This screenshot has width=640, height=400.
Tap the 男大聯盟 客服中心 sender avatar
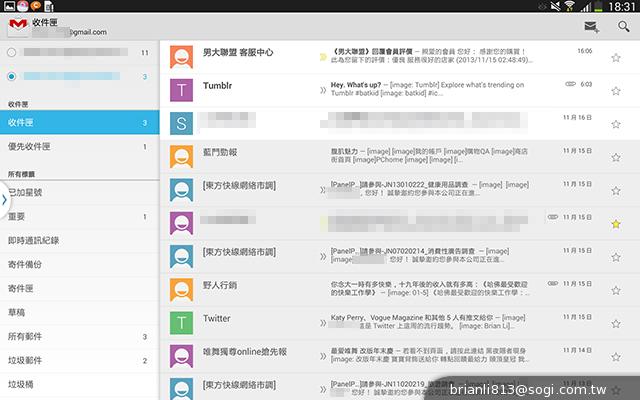[x=181, y=57]
